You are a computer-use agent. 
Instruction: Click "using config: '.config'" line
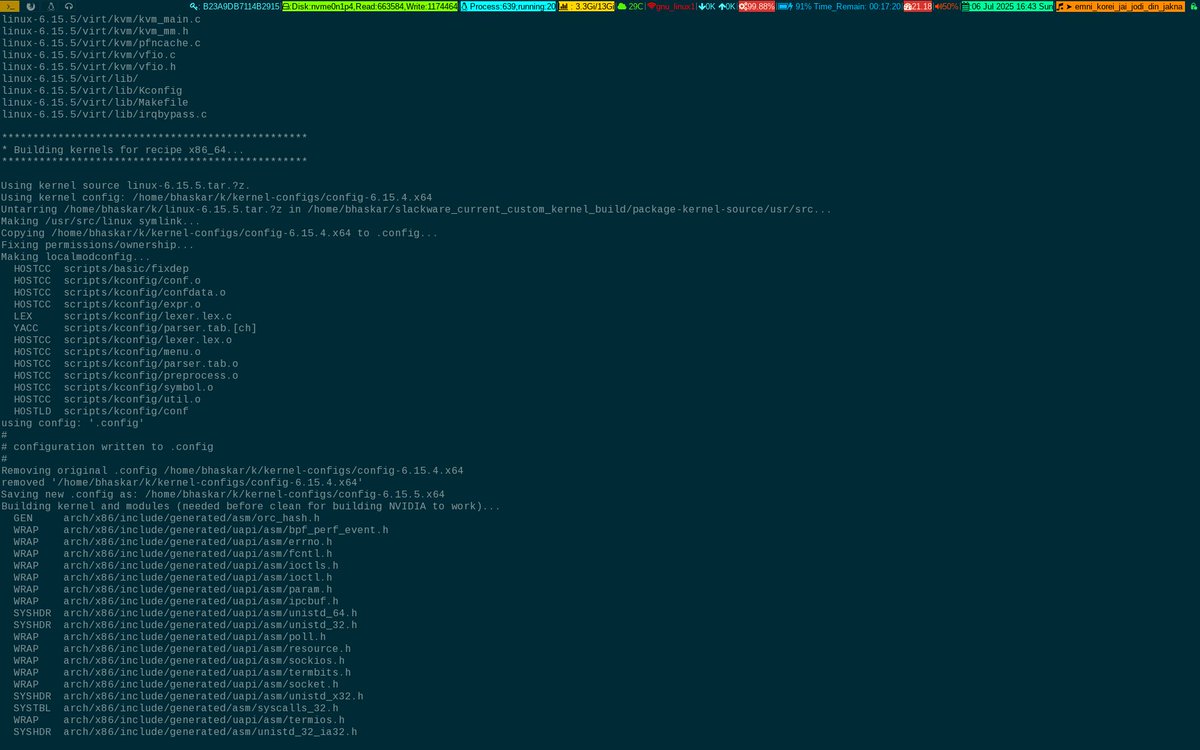tap(73, 423)
